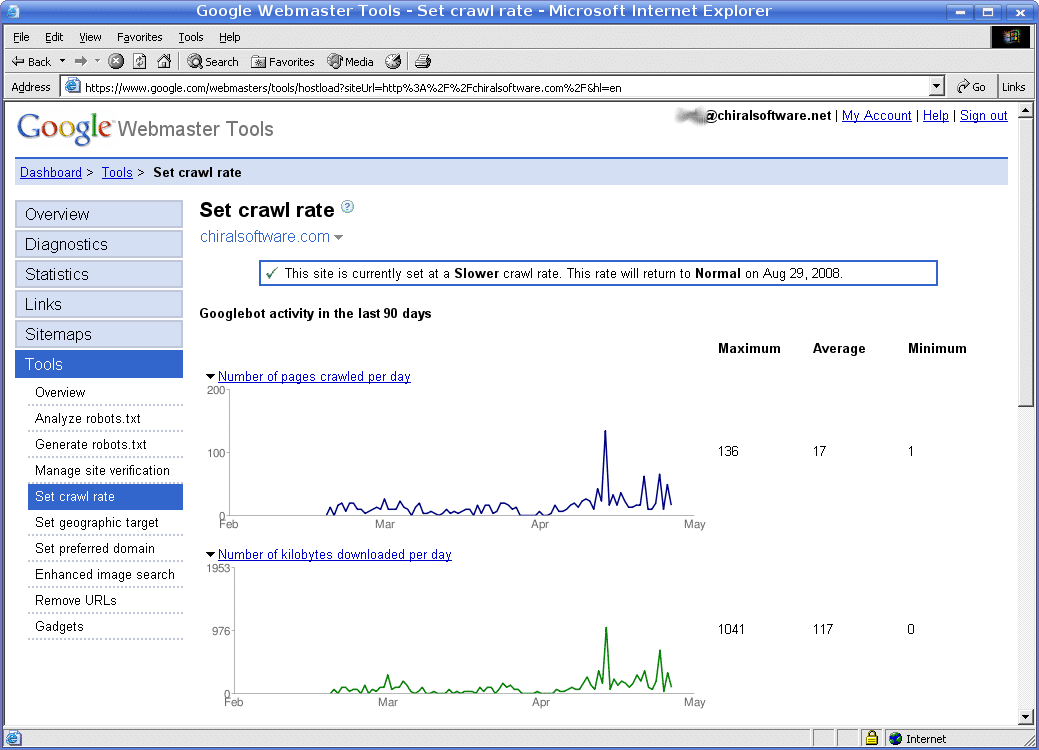Go to the Links sidebar section
1039x750 pixels.
point(99,305)
